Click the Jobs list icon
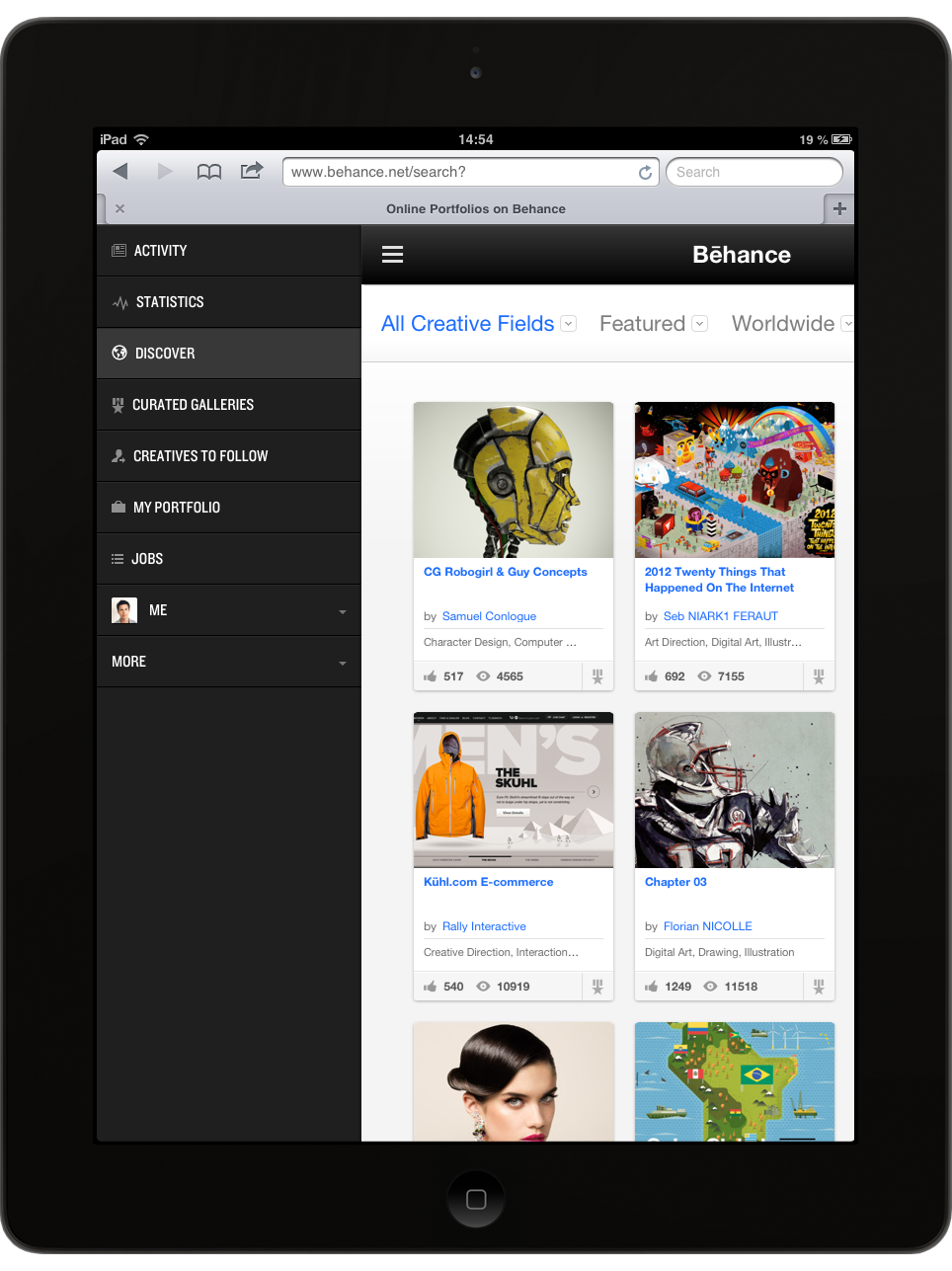 point(118,559)
